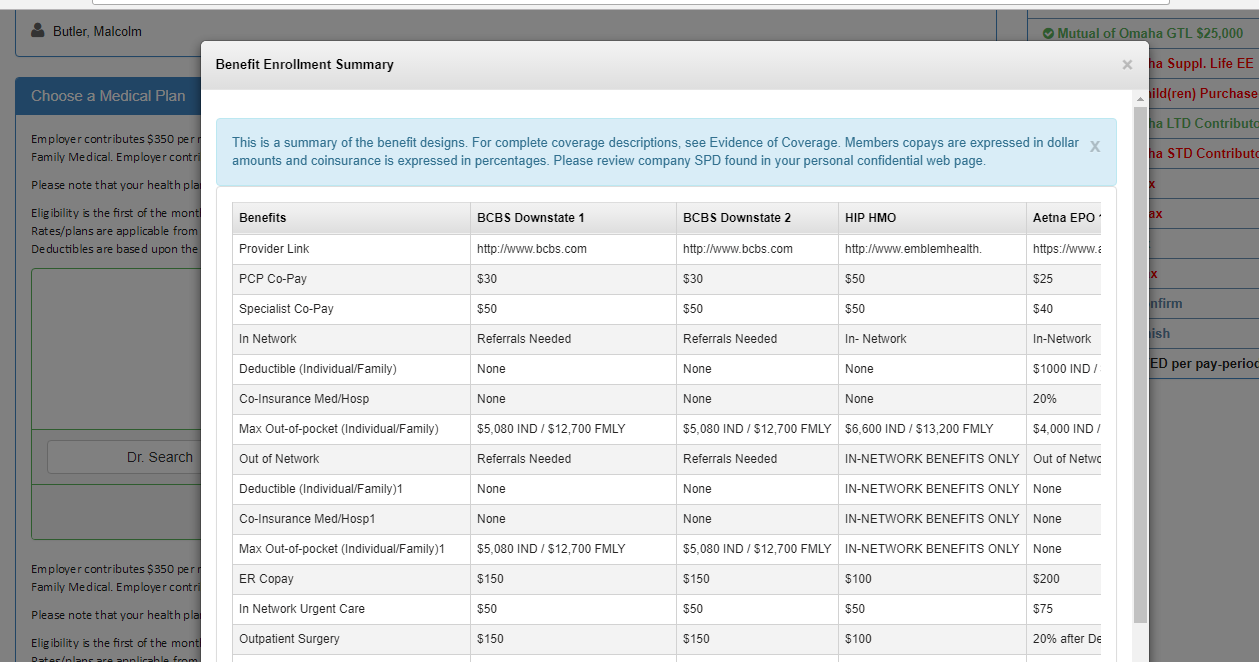The height and width of the screenshot is (662, 1259).
Task: Click the Co-Insurance Med/Hosp1 row label
Action: click(x=307, y=519)
